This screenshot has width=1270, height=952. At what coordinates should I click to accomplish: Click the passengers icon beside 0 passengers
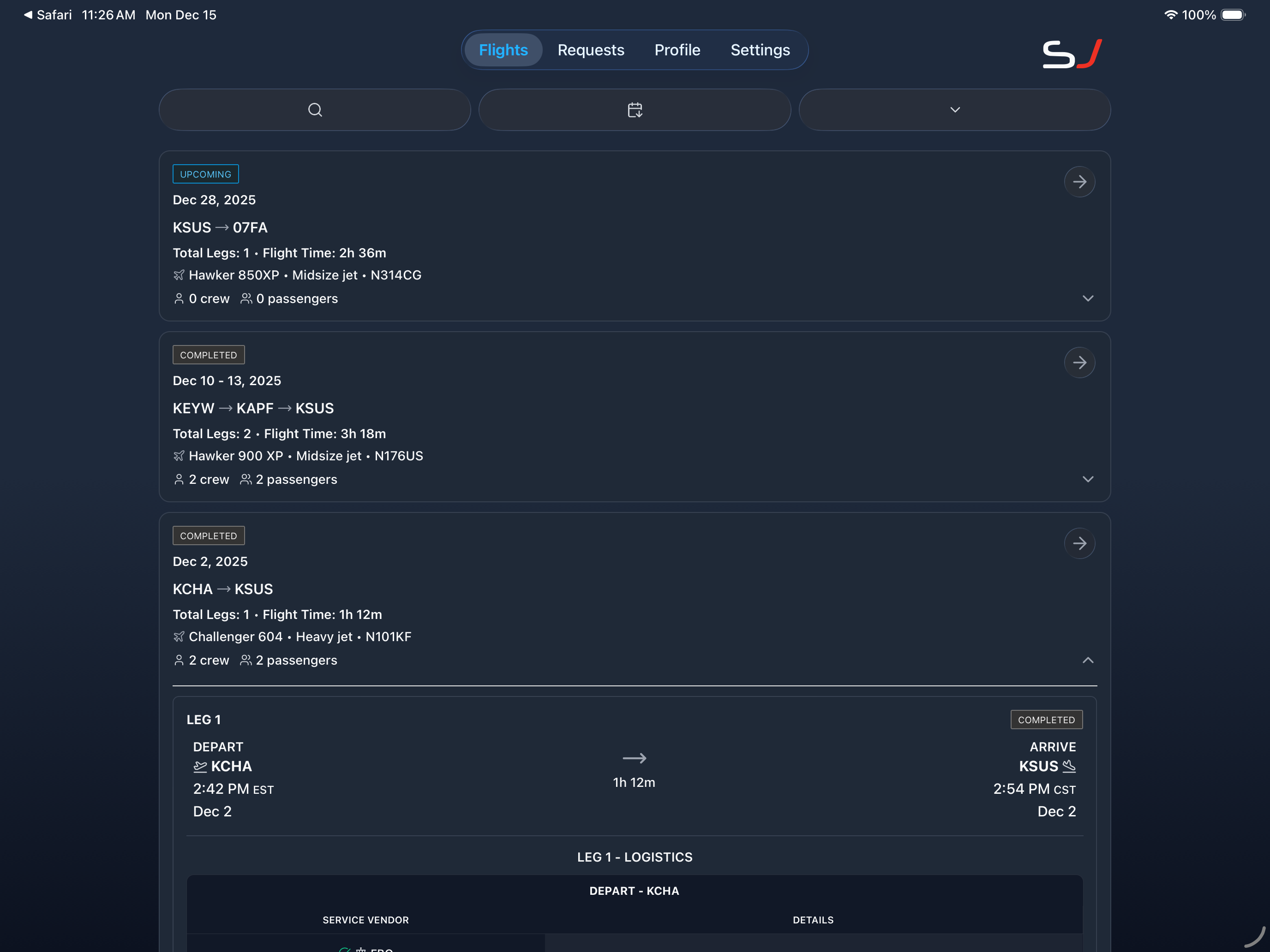pyautogui.click(x=246, y=299)
